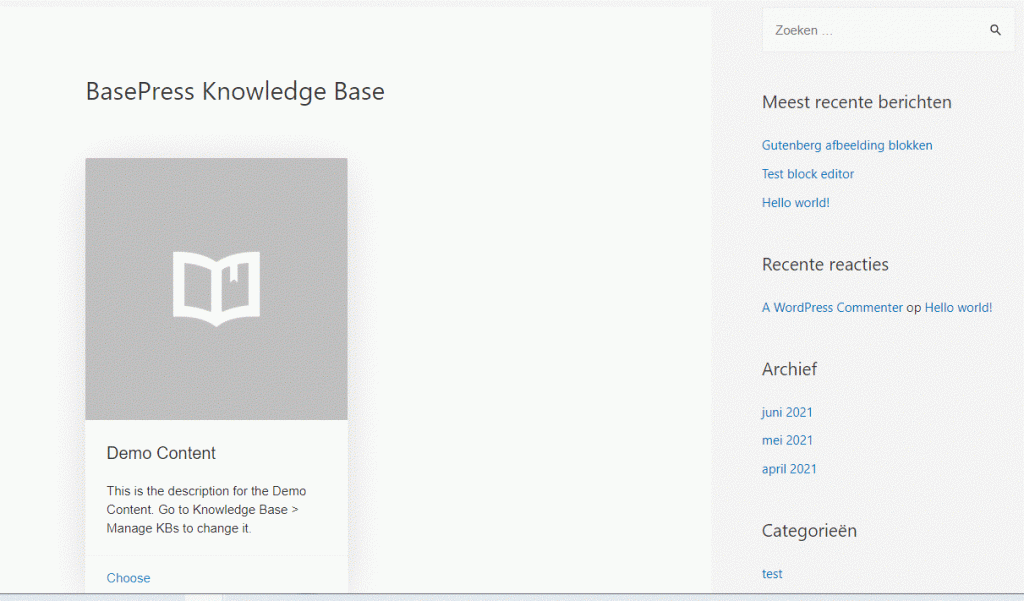Open A WordPress Commenter link
The width and height of the screenshot is (1024, 601).
click(832, 307)
